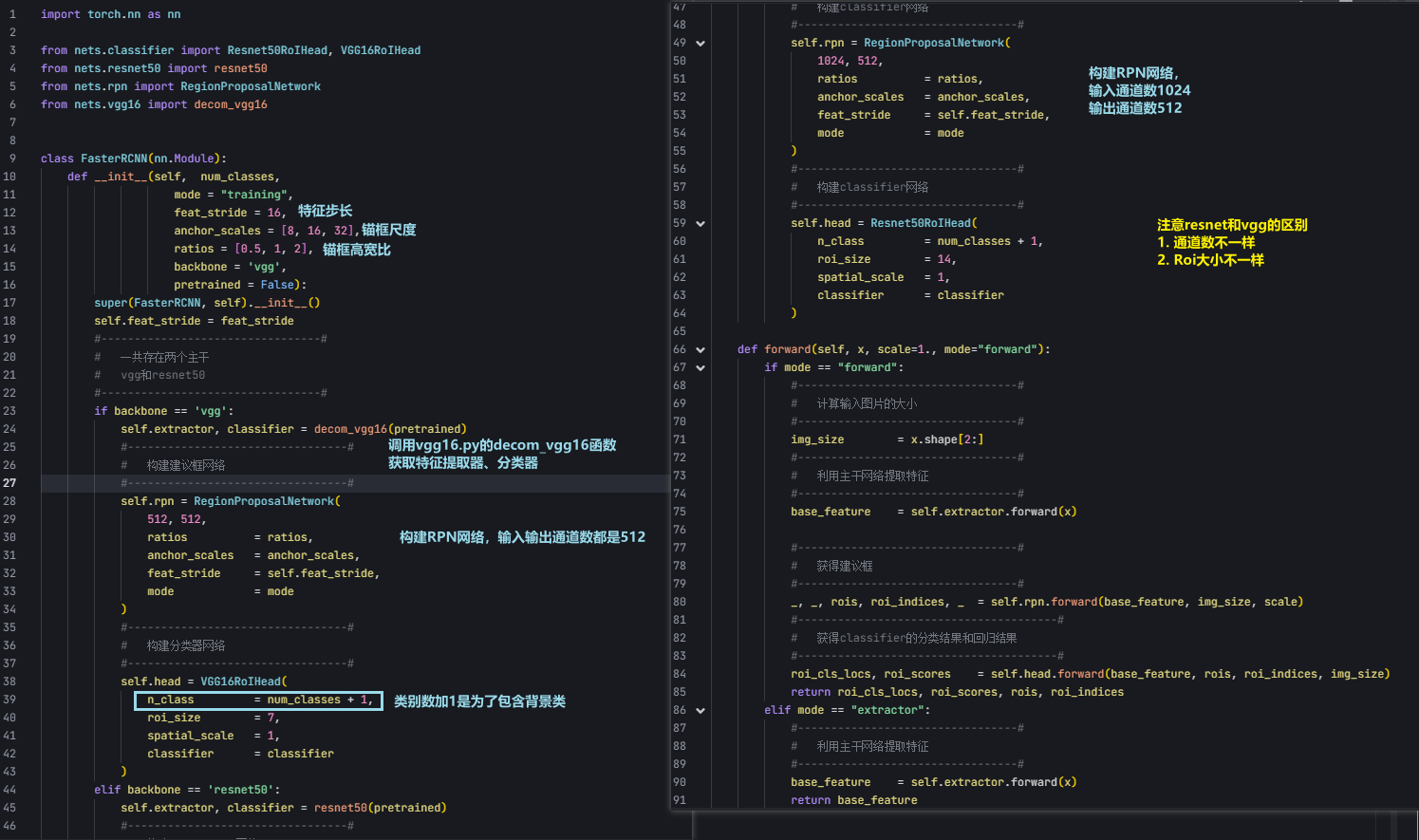Image resolution: width=1419 pixels, height=840 pixels.
Task: Click the 'import torch.nn as nn' line
Action: pos(110,14)
